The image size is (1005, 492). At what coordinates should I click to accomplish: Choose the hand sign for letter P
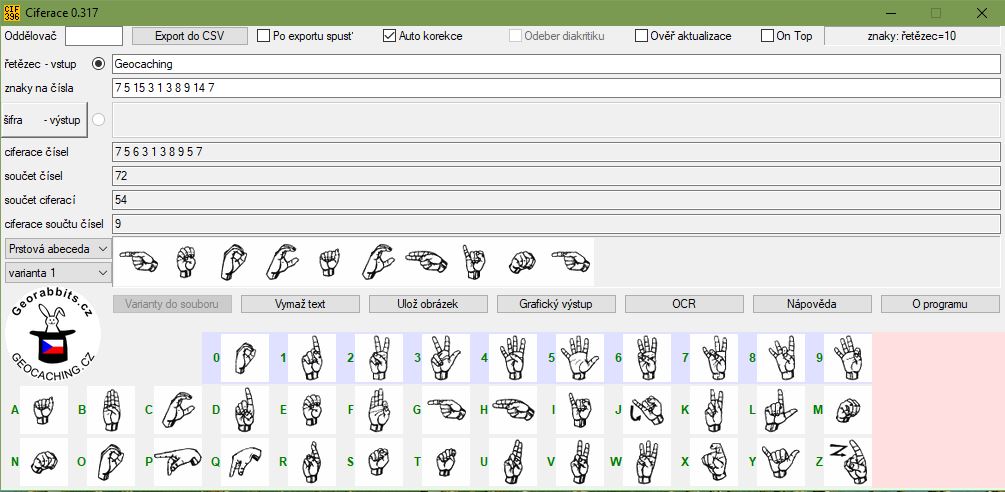(177, 462)
